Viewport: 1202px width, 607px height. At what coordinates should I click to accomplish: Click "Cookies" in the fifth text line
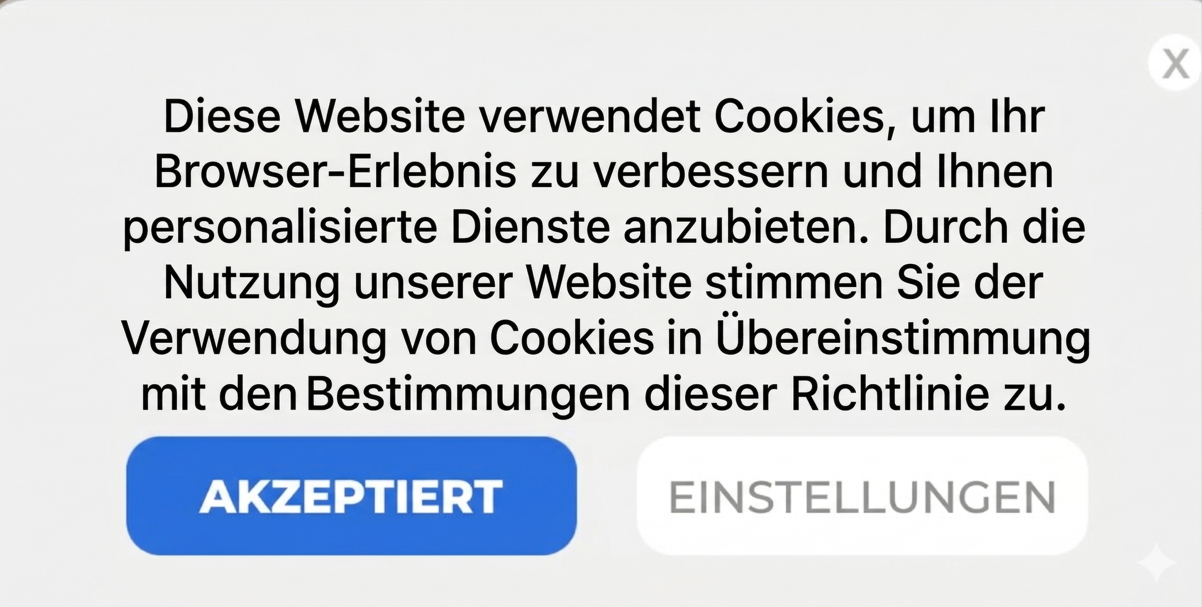[572, 339]
